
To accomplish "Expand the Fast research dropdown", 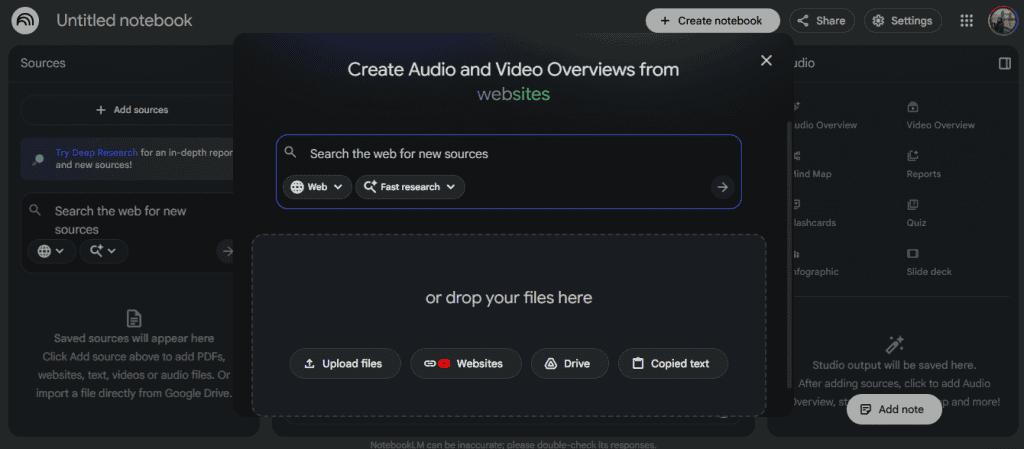I will (x=410, y=187).
